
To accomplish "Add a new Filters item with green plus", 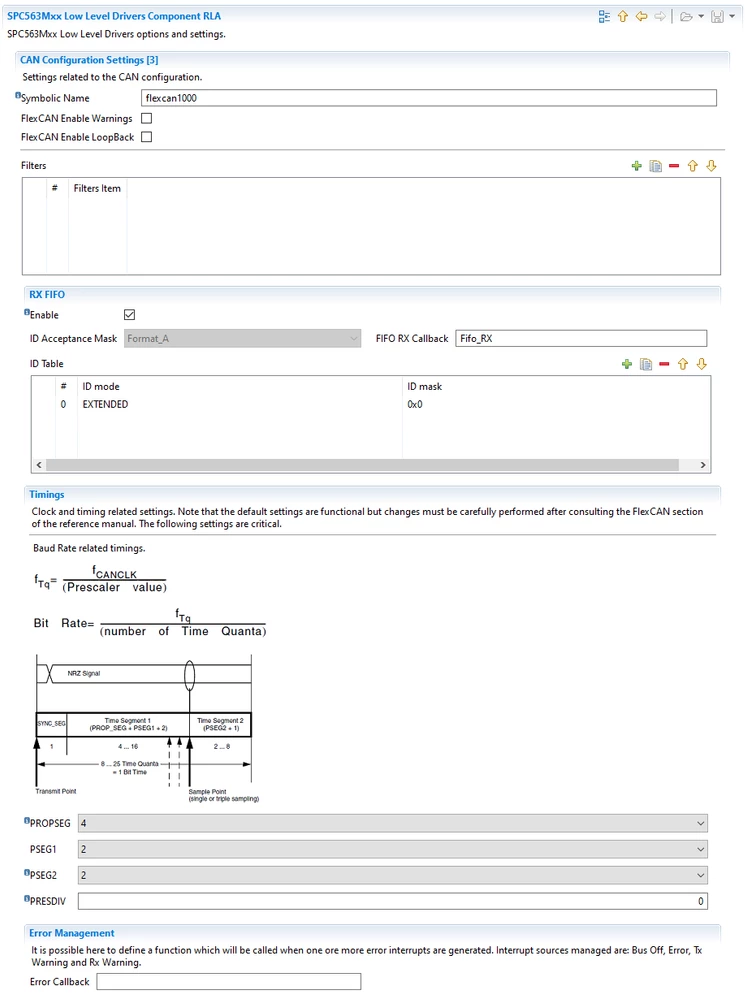I will point(636,166).
